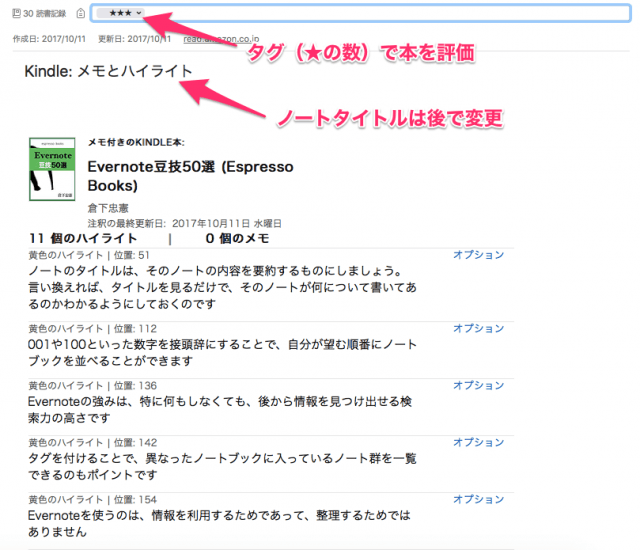Click the 作成日: 2017/10/11 date
The height and width of the screenshot is (550, 640).
coord(49,39)
